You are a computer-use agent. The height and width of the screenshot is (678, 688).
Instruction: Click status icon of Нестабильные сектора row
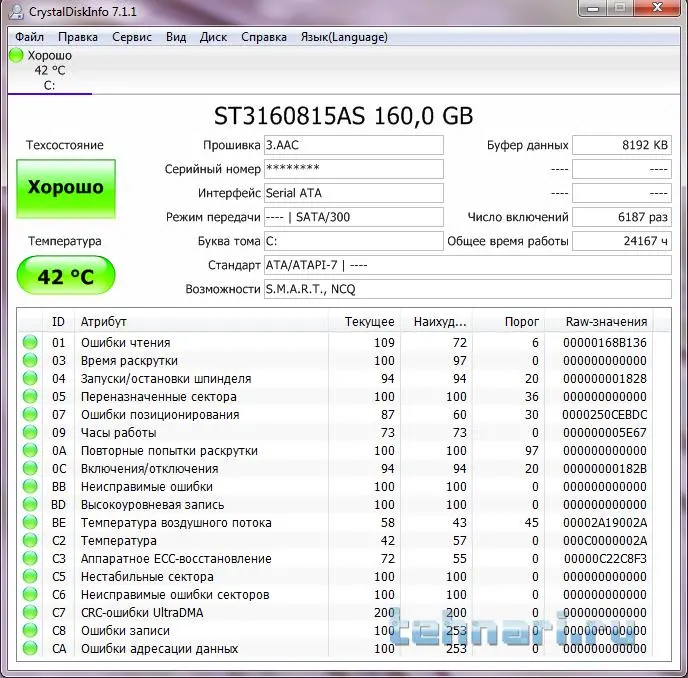[x=30, y=577]
